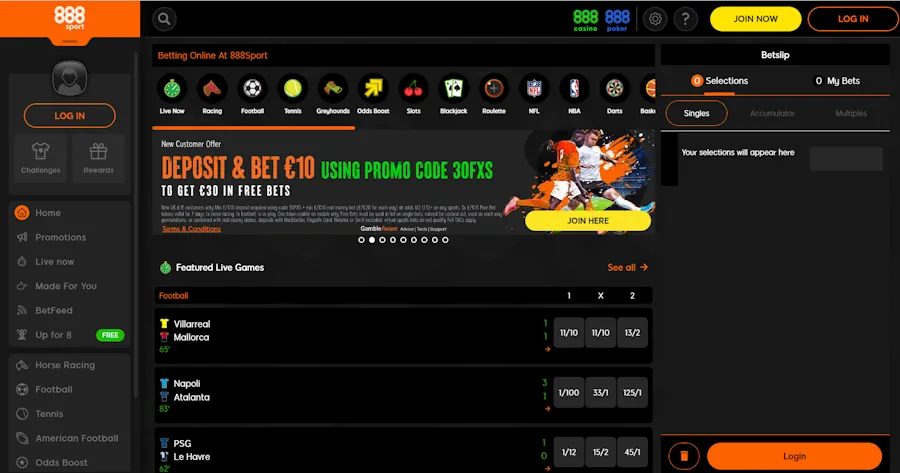Click the 888sport logo
The image size is (900, 473).
(69, 18)
